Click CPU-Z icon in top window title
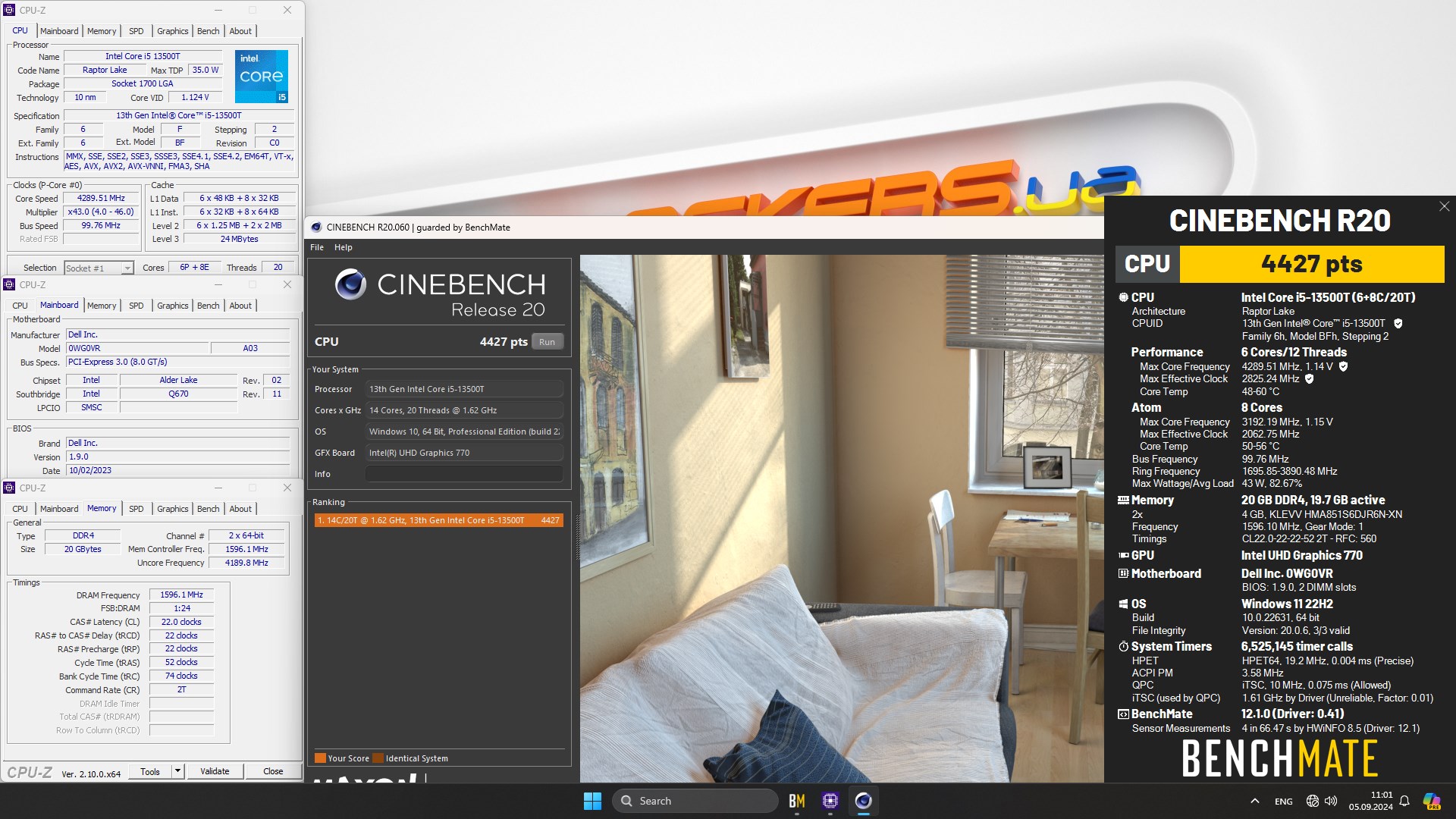The width and height of the screenshot is (1456, 819). tap(9, 10)
